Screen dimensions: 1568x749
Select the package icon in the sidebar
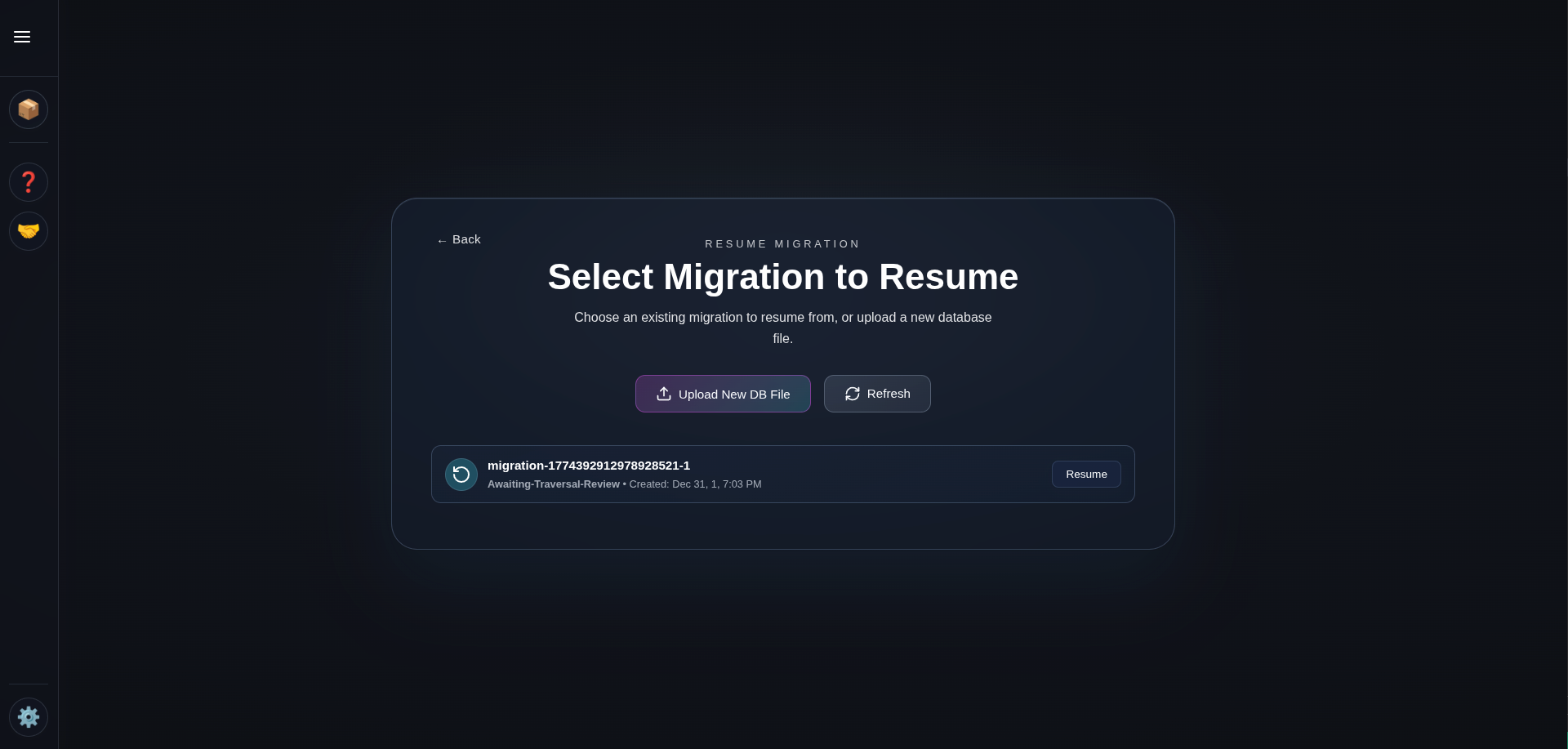tap(29, 109)
